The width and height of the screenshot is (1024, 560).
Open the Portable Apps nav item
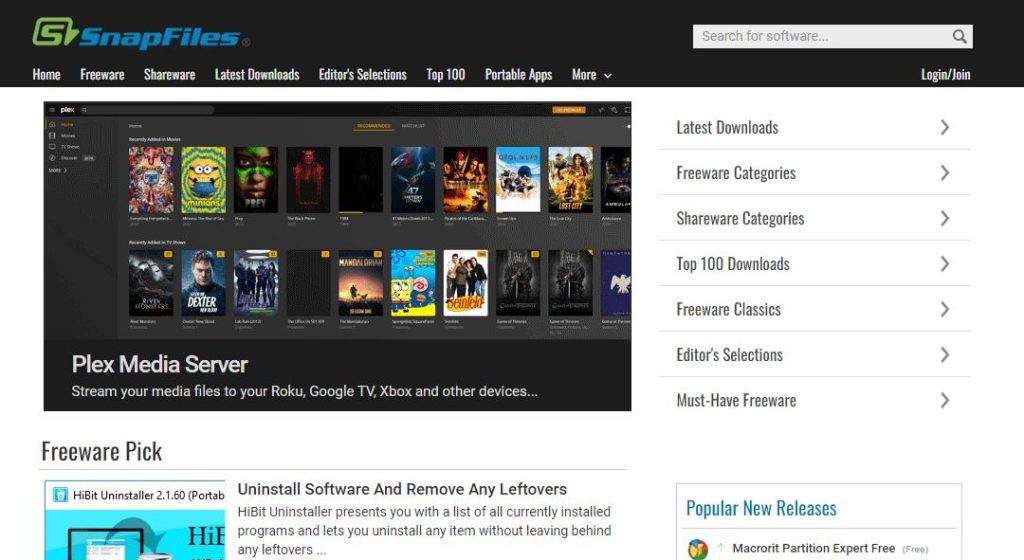point(519,74)
